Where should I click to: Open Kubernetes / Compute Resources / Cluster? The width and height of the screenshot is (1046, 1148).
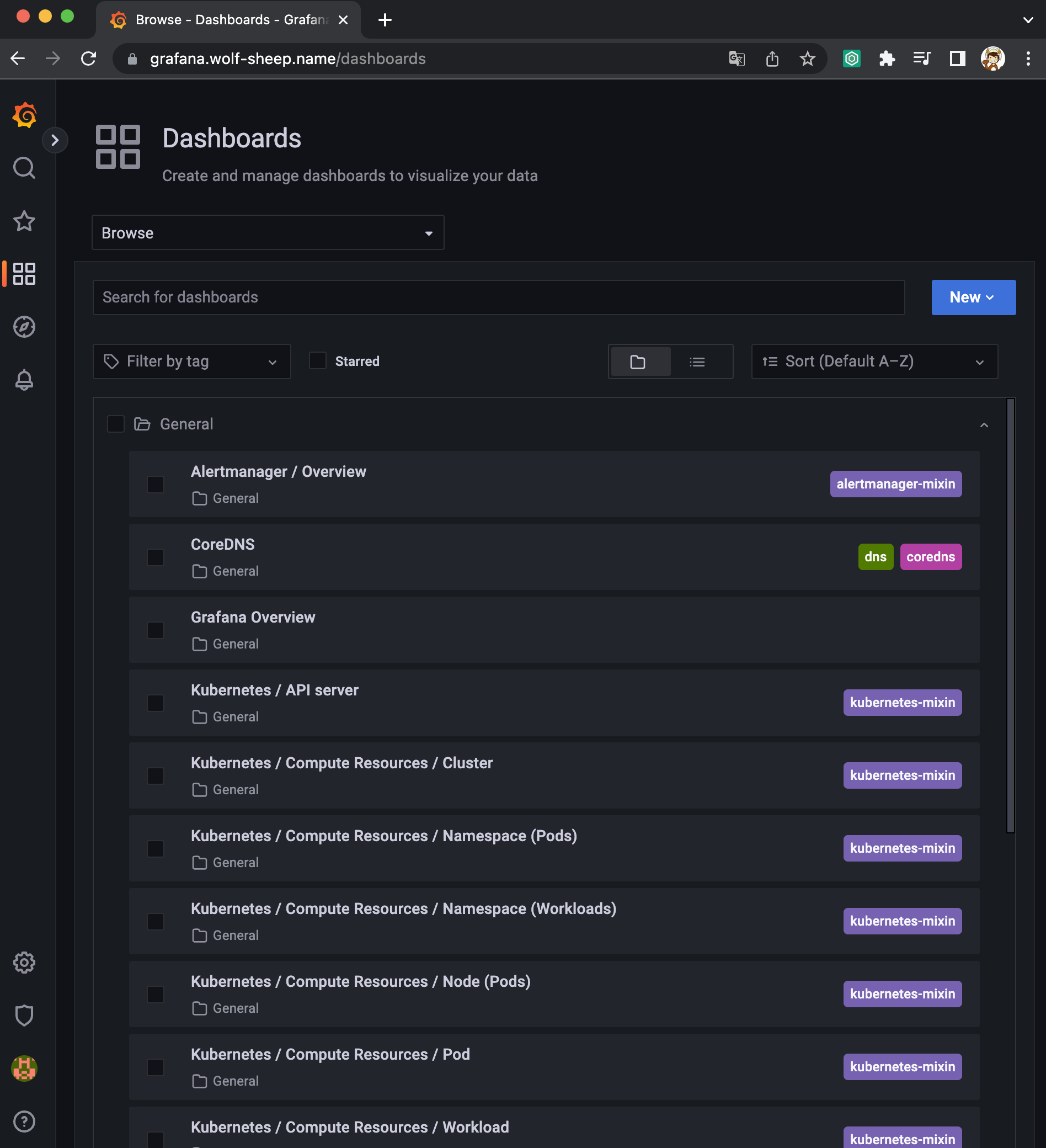tap(341, 764)
